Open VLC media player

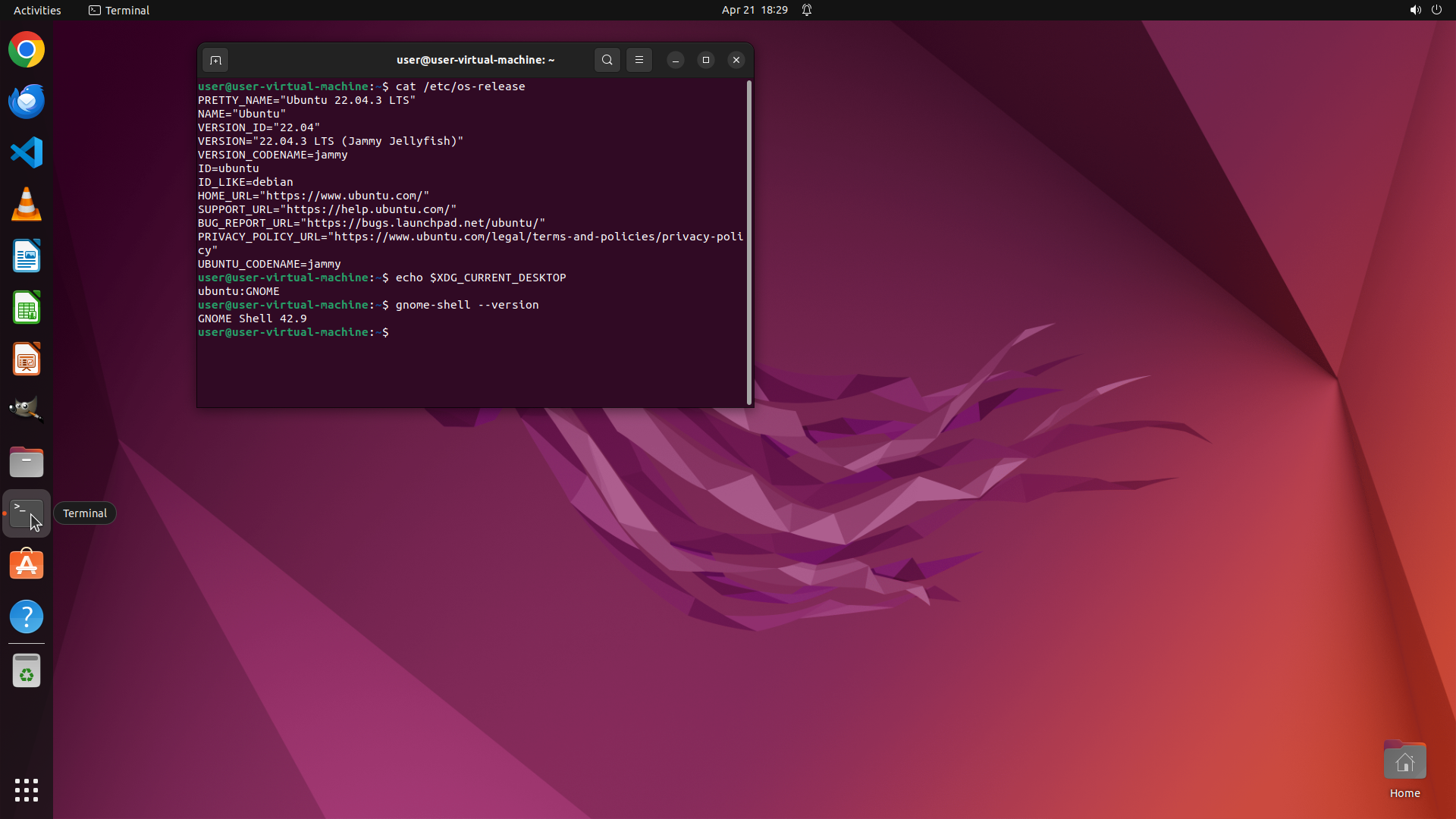coord(27,205)
